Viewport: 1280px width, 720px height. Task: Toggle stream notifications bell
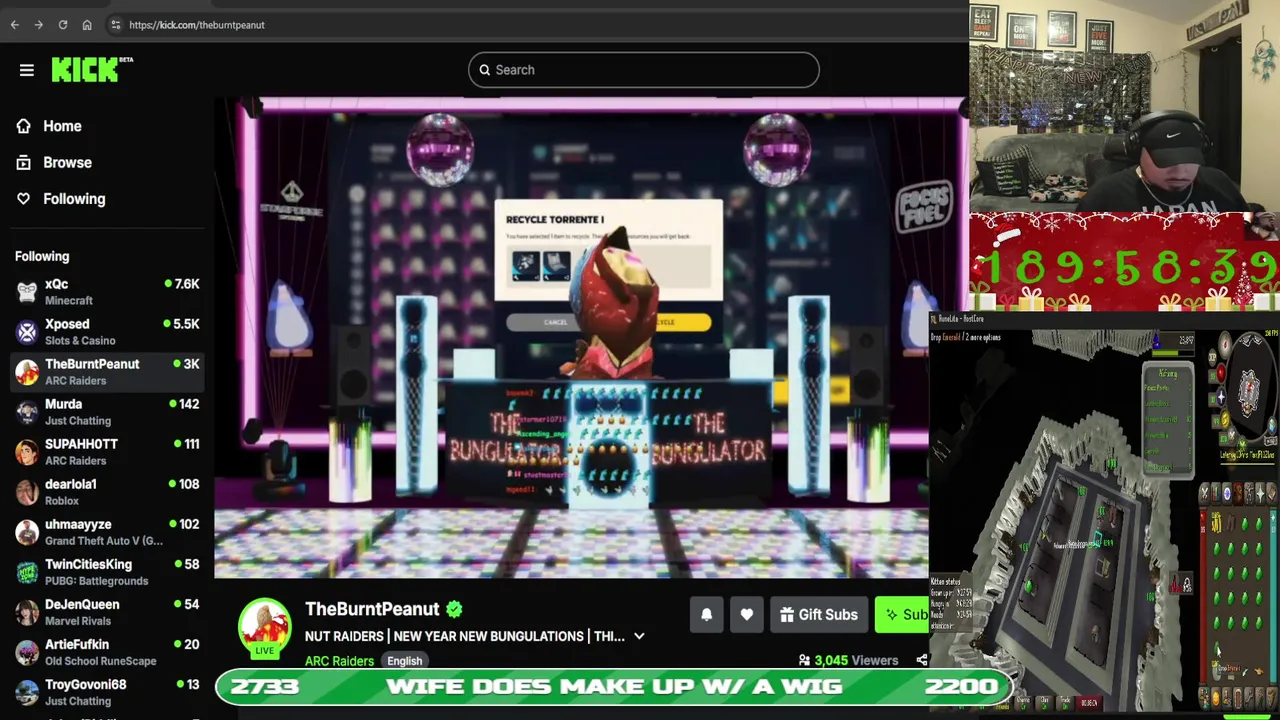pos(706,615)
